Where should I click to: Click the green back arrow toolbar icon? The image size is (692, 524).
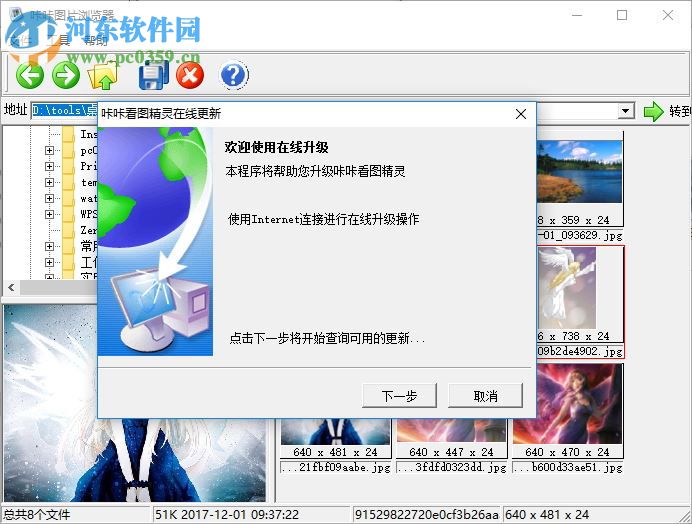tap(30, 75)
